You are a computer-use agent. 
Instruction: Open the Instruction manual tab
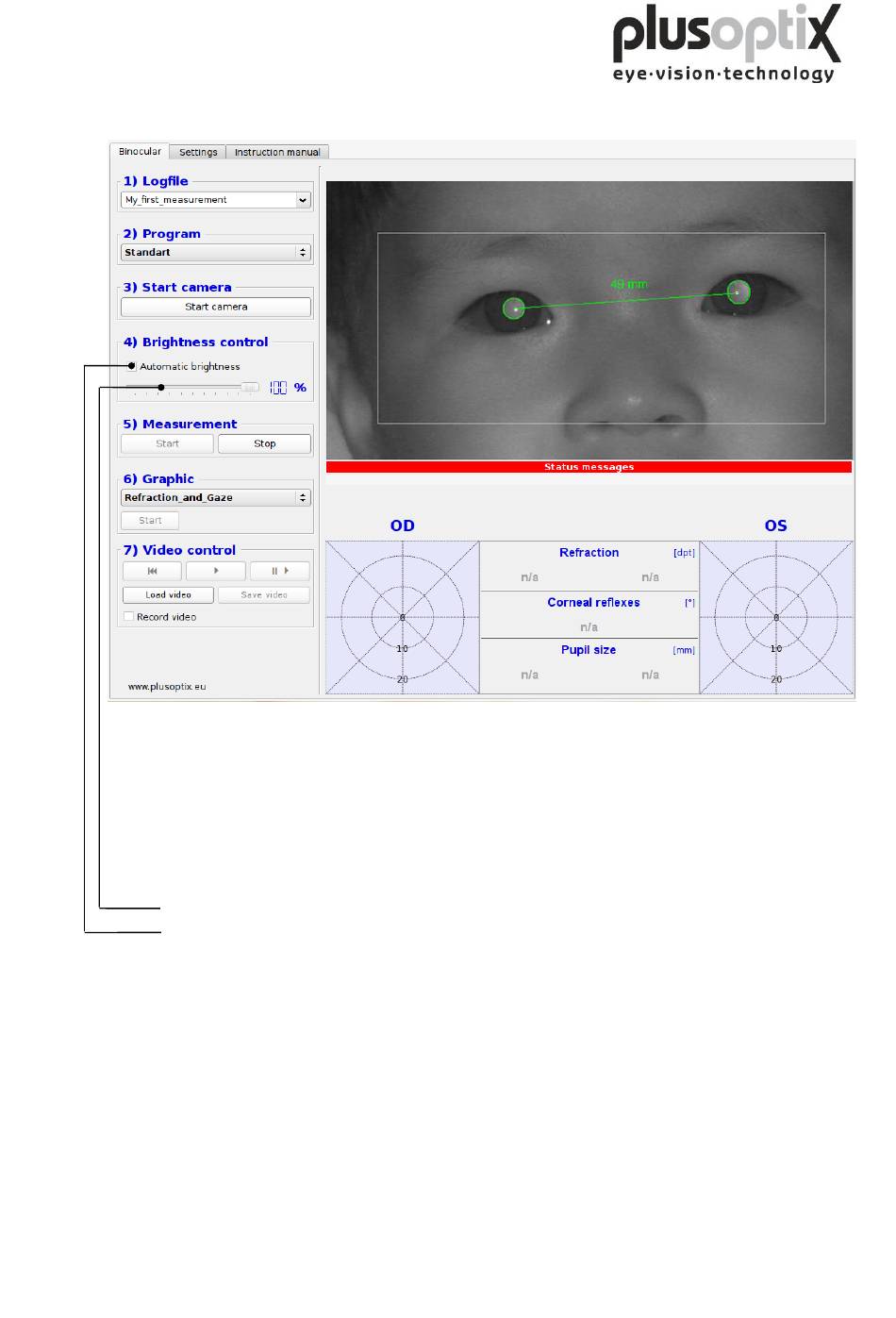click(277, 152)
